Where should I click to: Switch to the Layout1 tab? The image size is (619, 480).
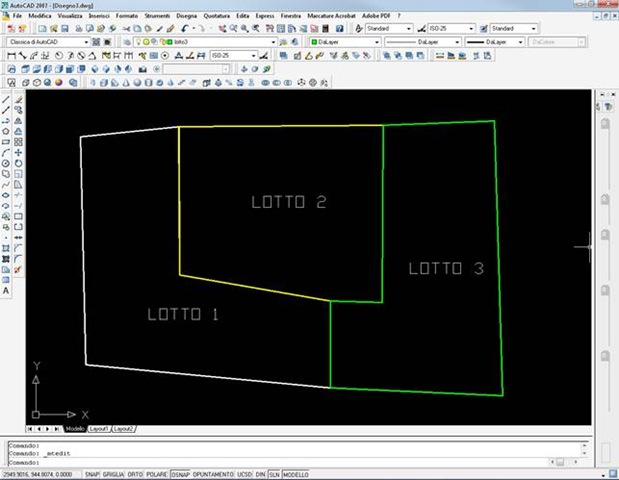(98, 429)
